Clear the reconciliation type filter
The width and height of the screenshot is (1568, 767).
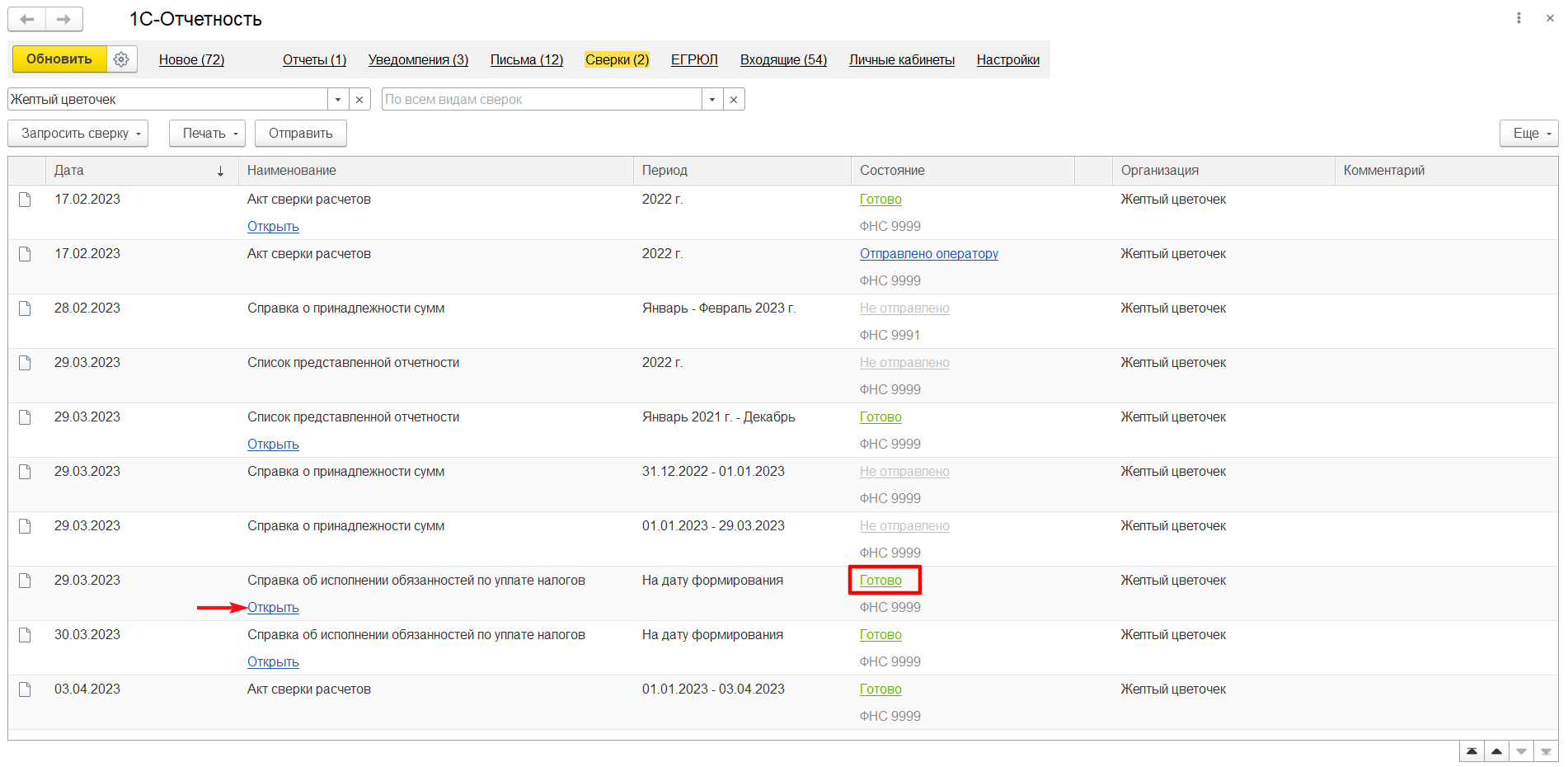[734, 100]
